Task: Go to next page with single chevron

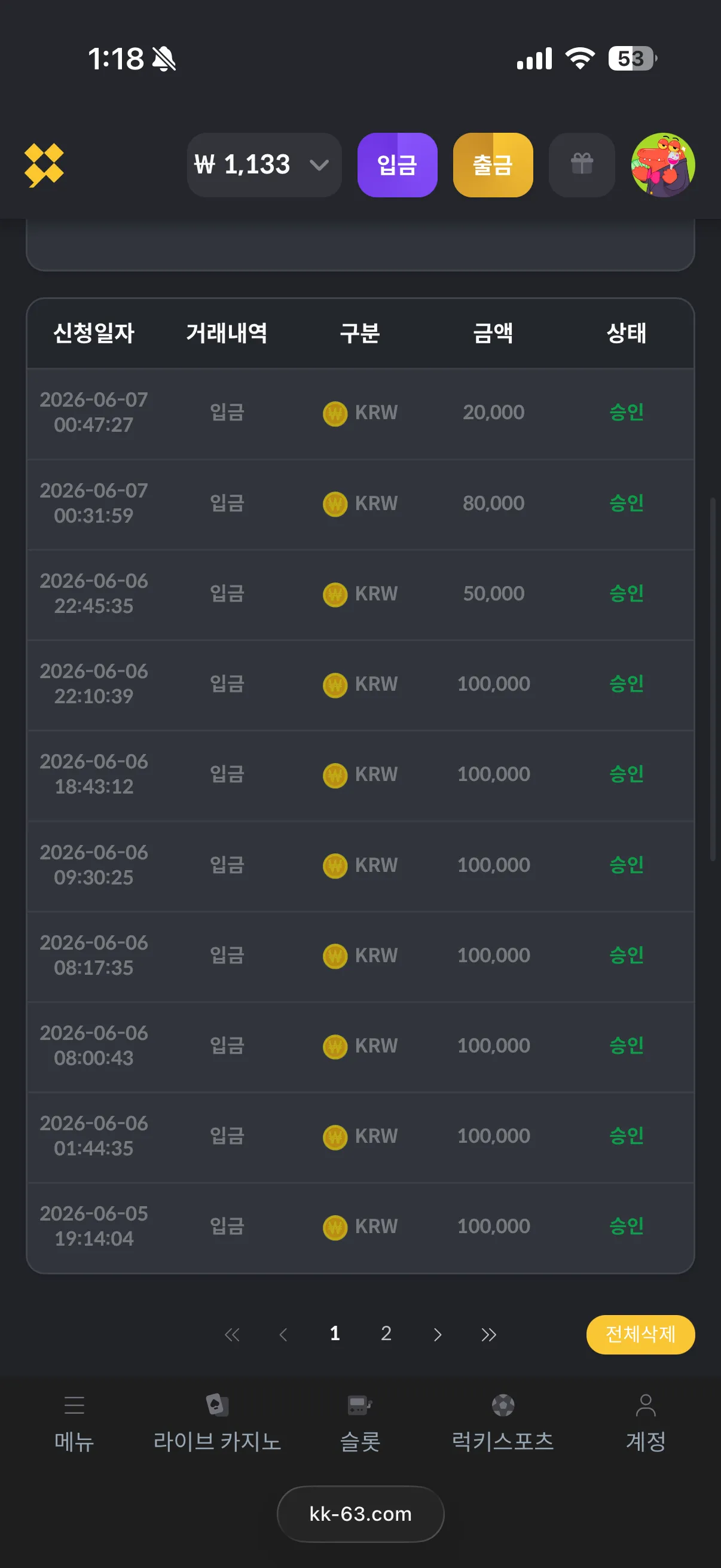Action: [438, 1335]
